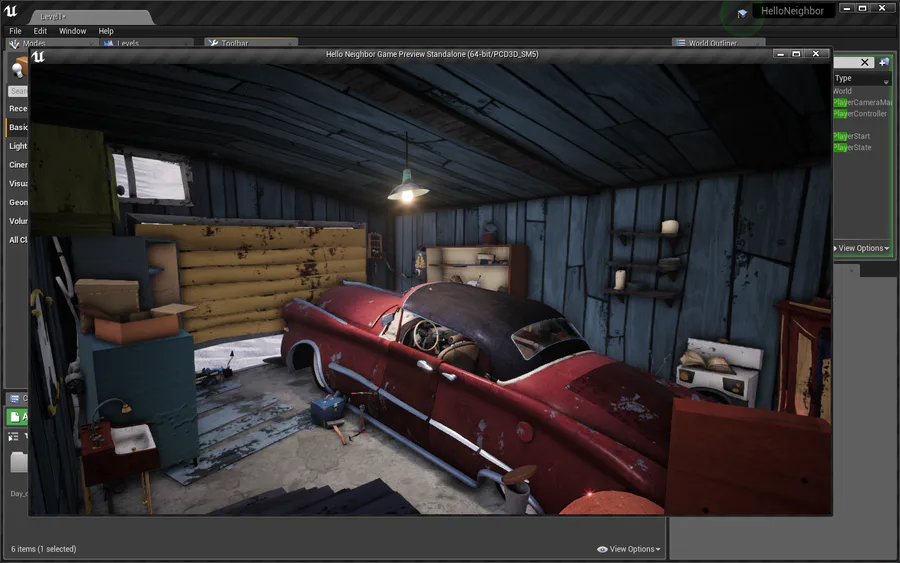The width and height of the screenshot is (900, 563).
Task: Open World Outliner View Options dropdown
Action: tap(864, 248)
